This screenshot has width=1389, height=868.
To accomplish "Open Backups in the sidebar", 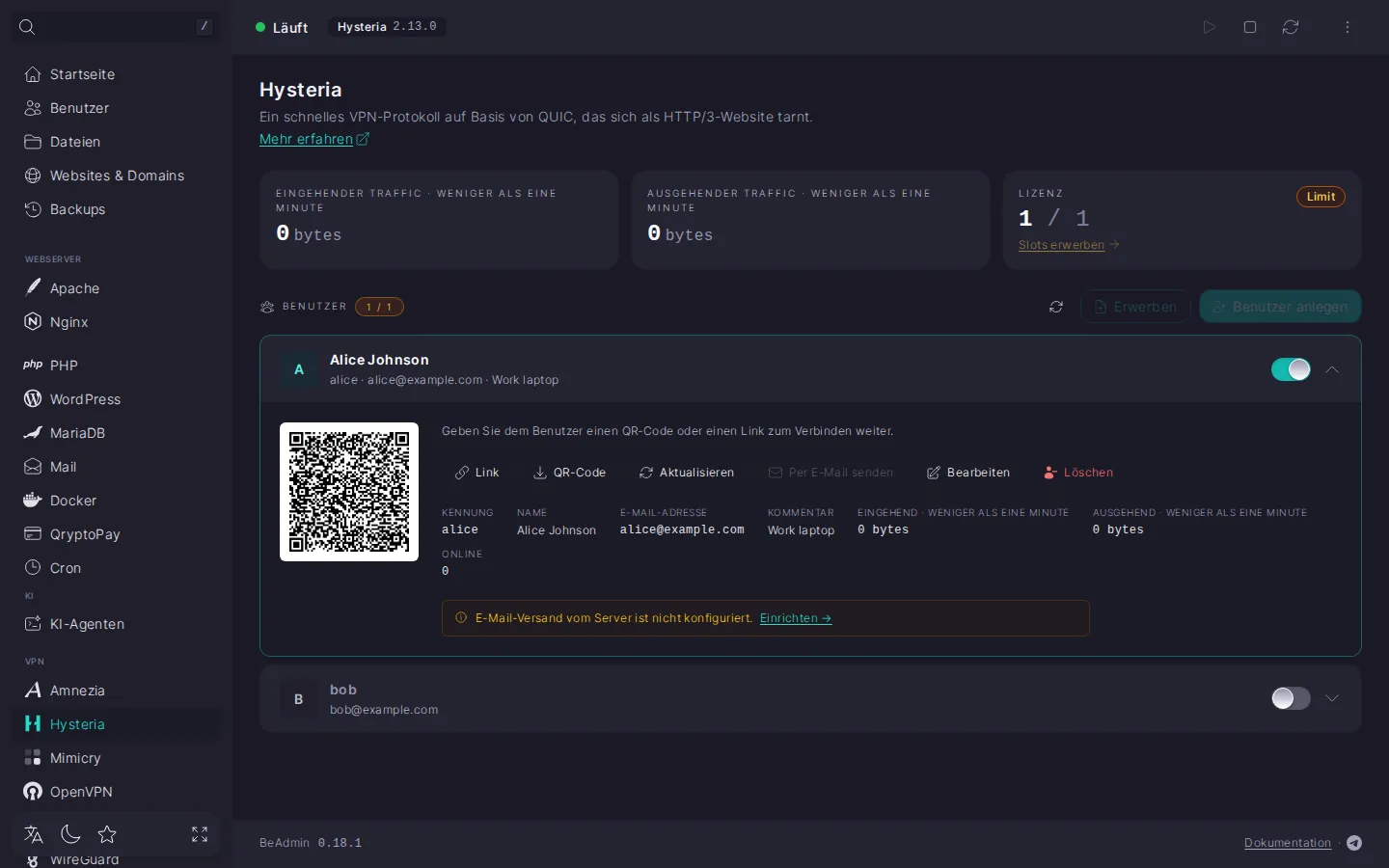I will click(116, 209).
